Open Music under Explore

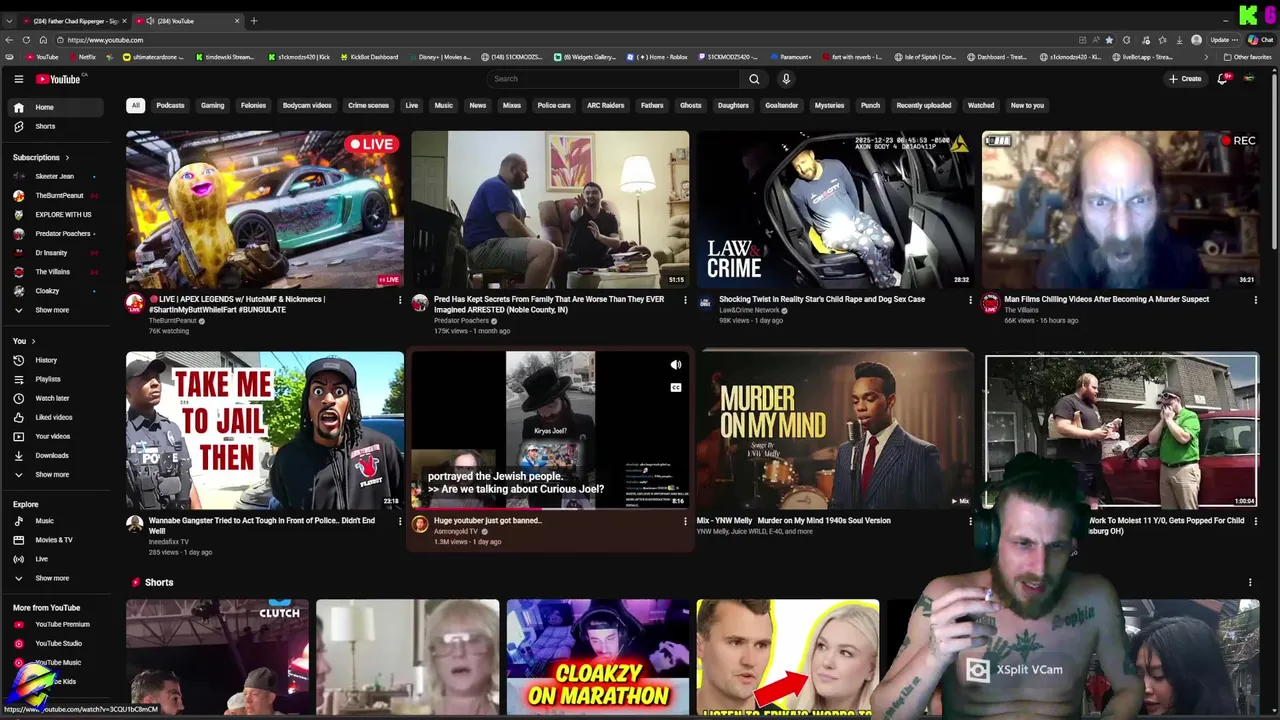[x=54, y=521]
